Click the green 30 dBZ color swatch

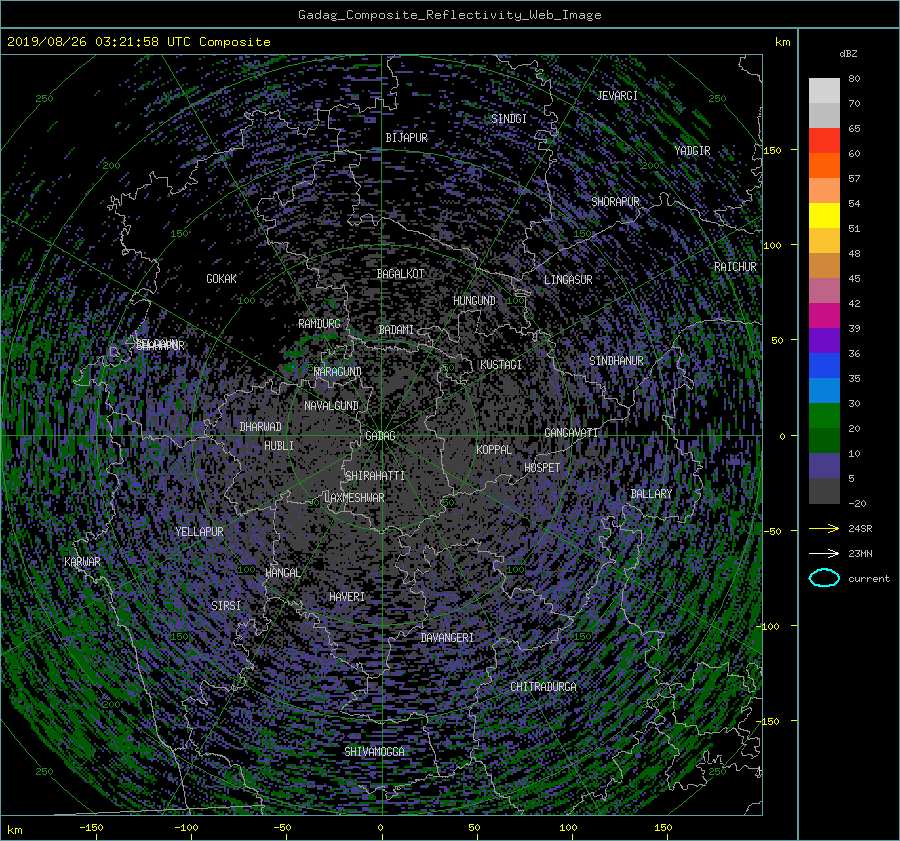[824, 415]
